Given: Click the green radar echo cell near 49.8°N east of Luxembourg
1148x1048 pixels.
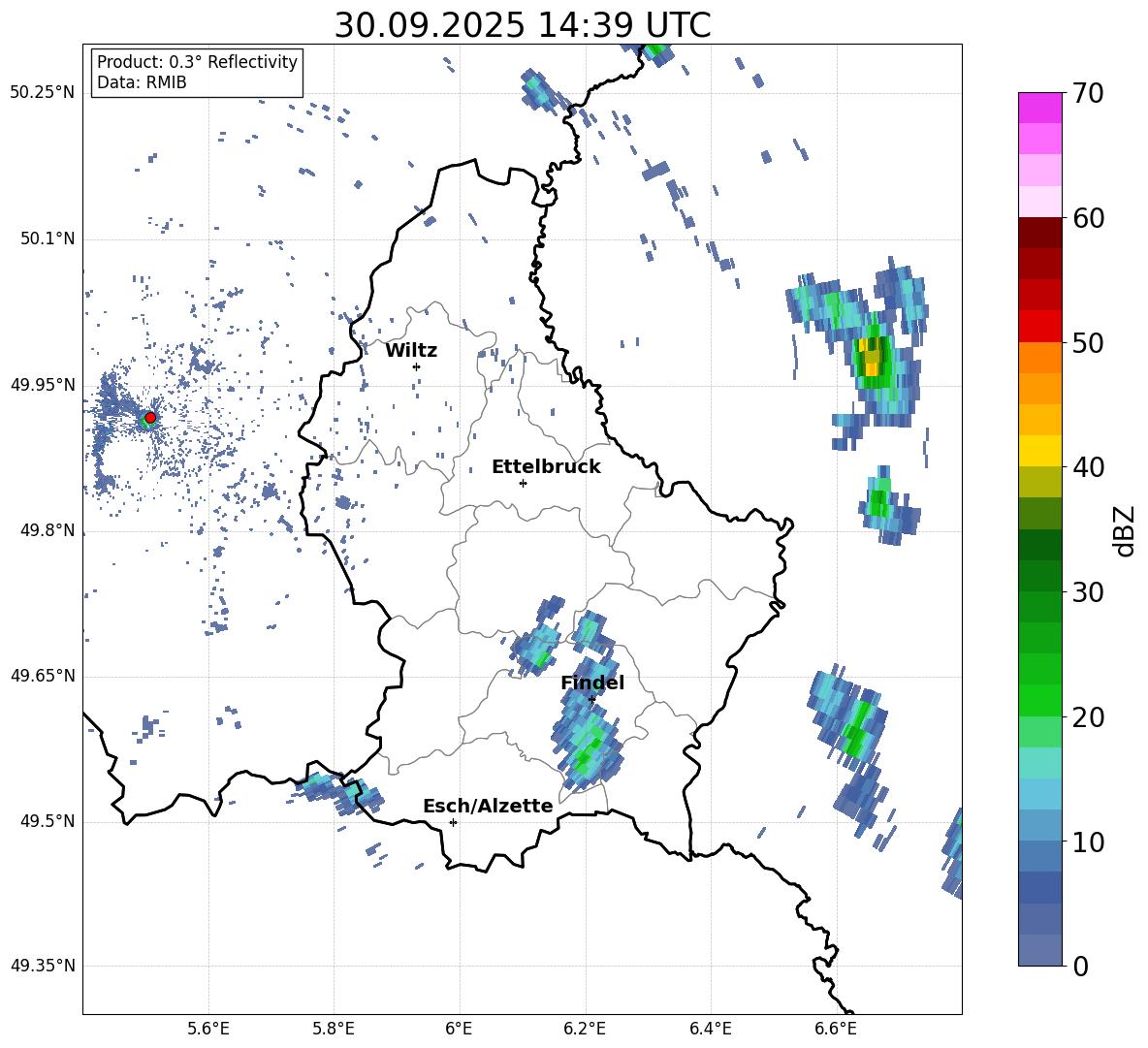Looking at the screenshot, I should click(x=878, y=503).
